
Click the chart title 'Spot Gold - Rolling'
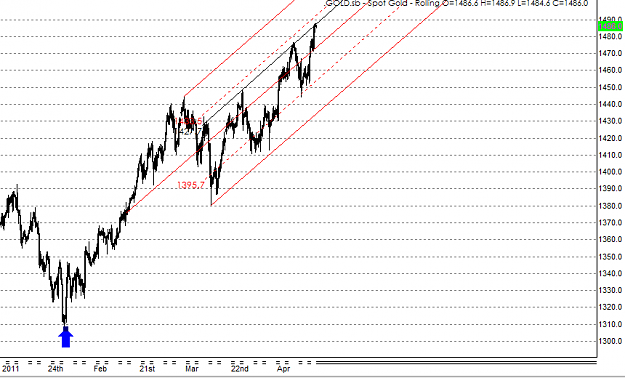coord(403,4)
